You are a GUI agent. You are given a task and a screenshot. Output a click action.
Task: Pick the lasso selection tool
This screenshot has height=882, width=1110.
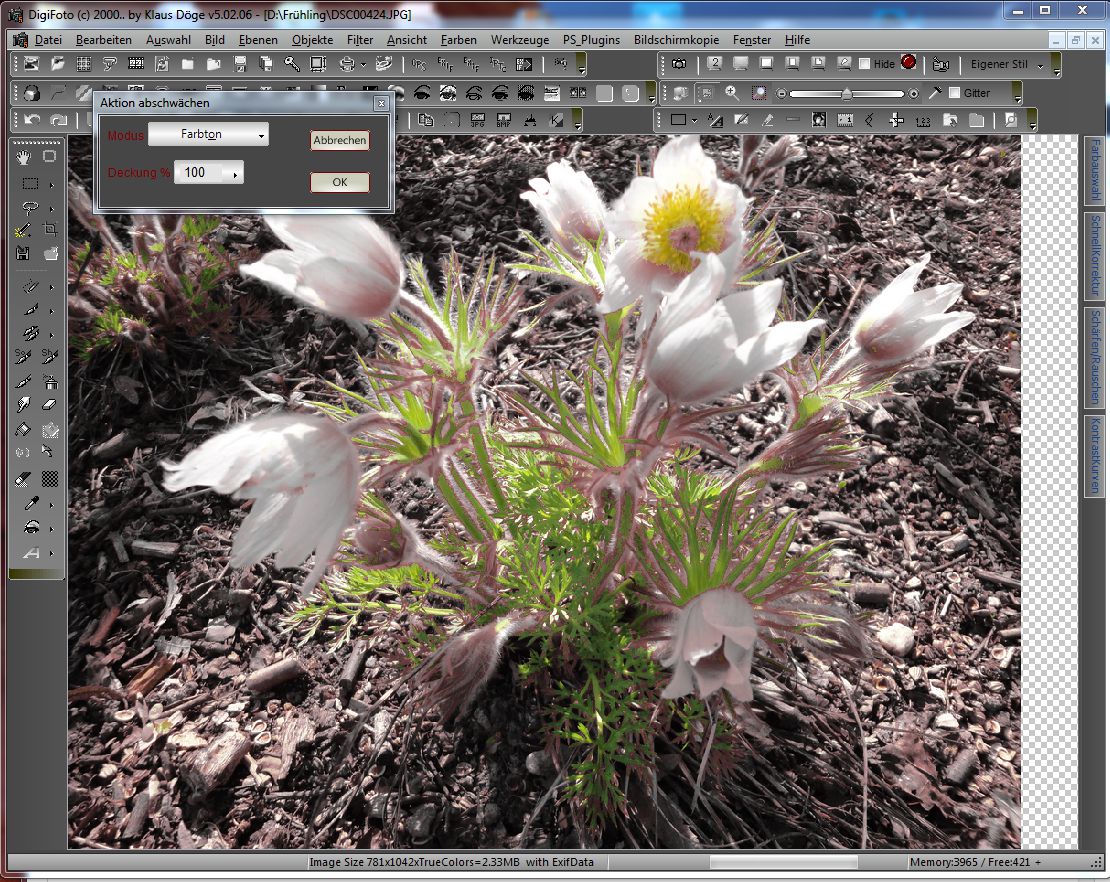31,208
